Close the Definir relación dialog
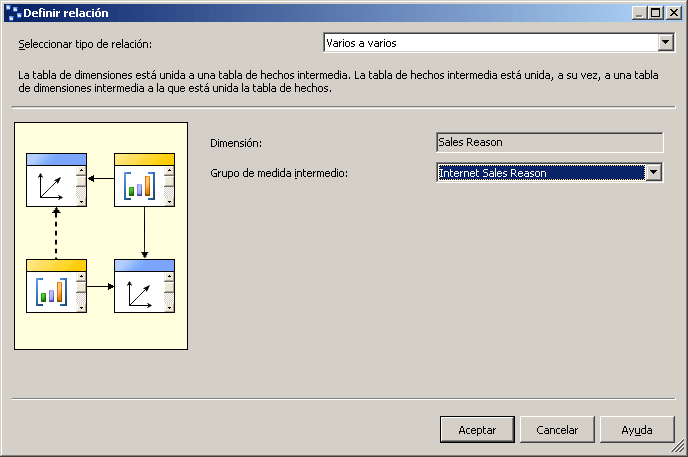Image resolution: width=688 pixels, height=457 pixels. (x=674, y=13)
